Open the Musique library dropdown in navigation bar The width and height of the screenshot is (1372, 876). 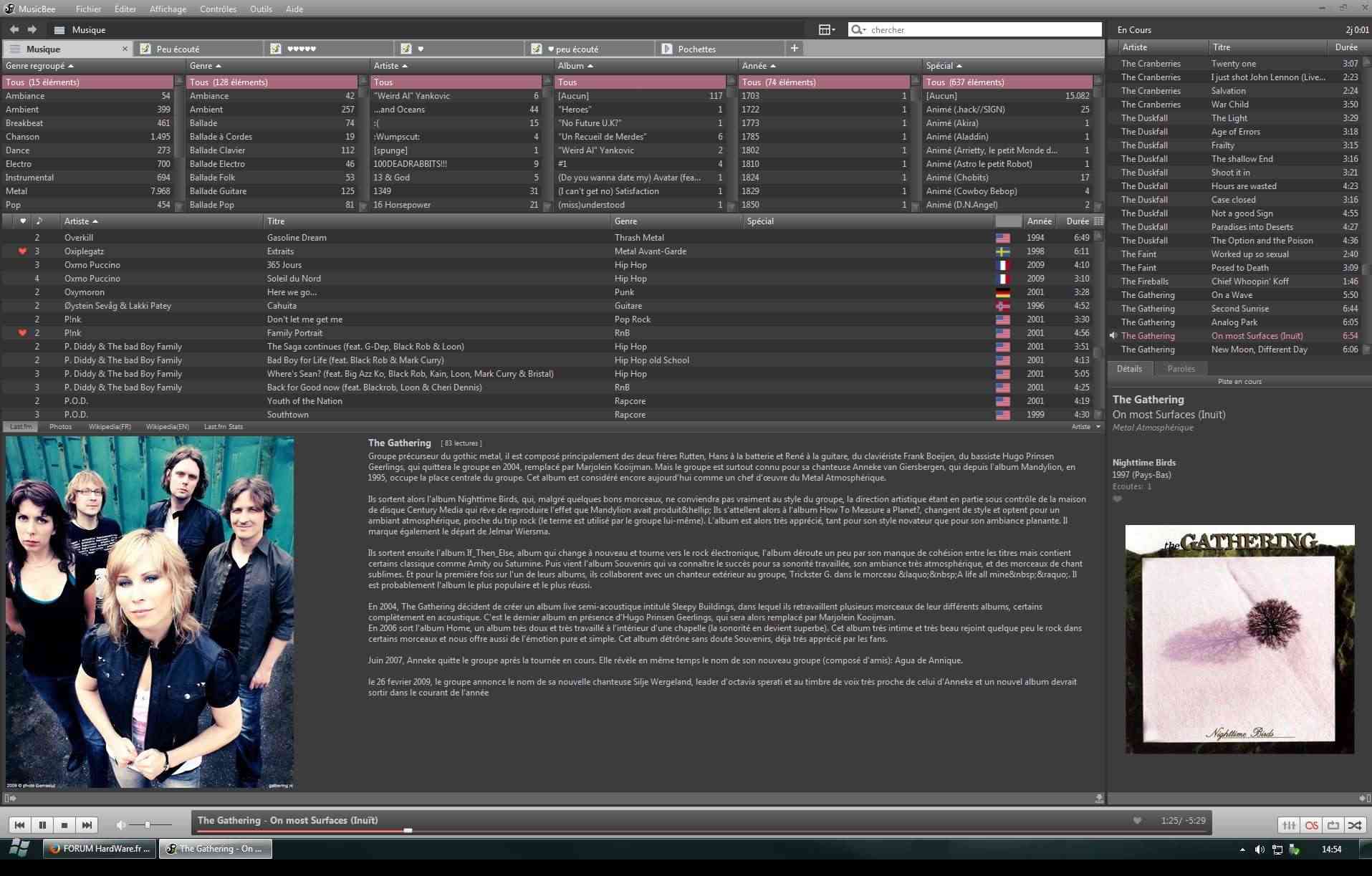coord(80,29)
